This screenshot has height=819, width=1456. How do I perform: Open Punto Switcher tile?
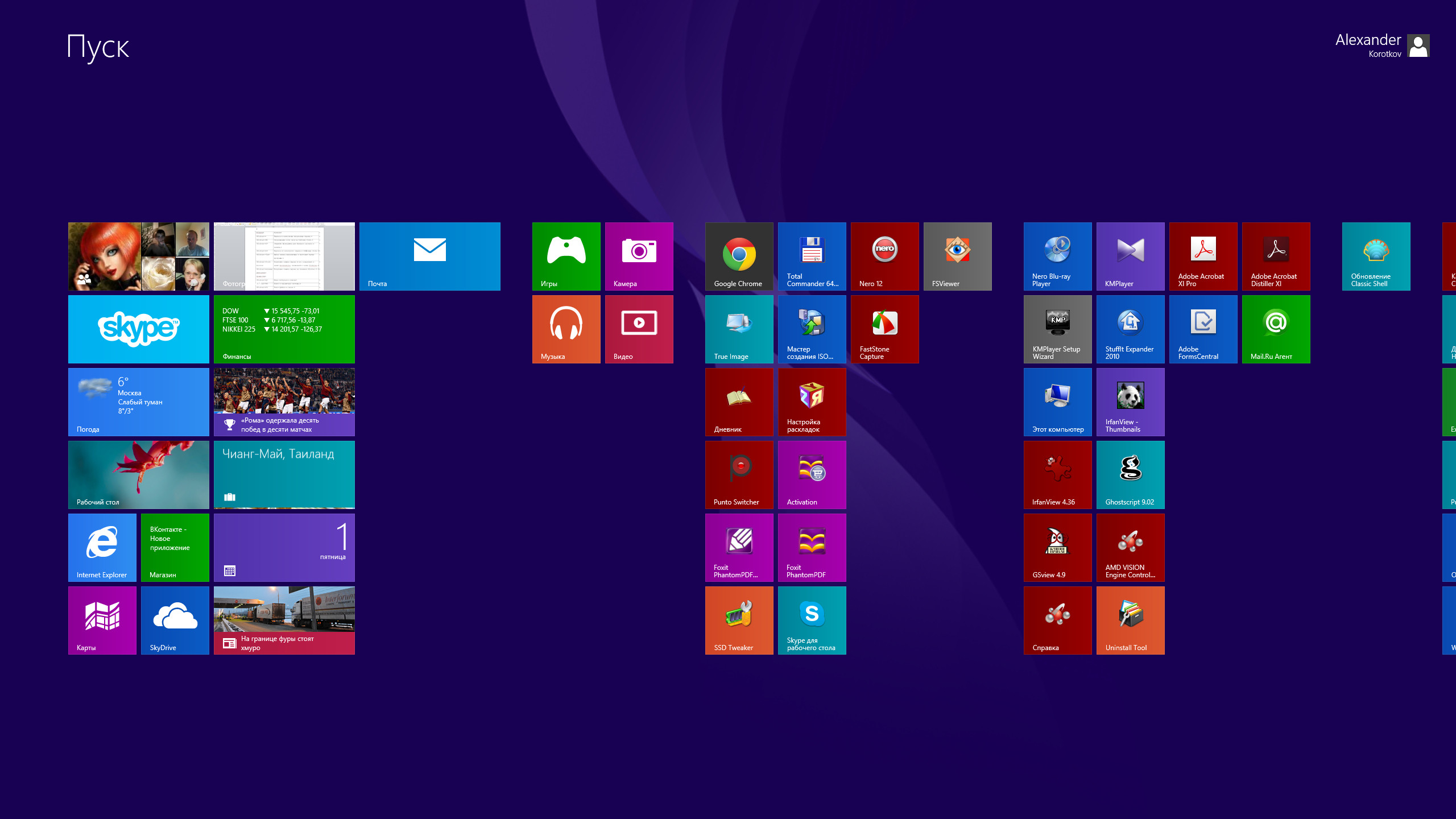[739, 474]
